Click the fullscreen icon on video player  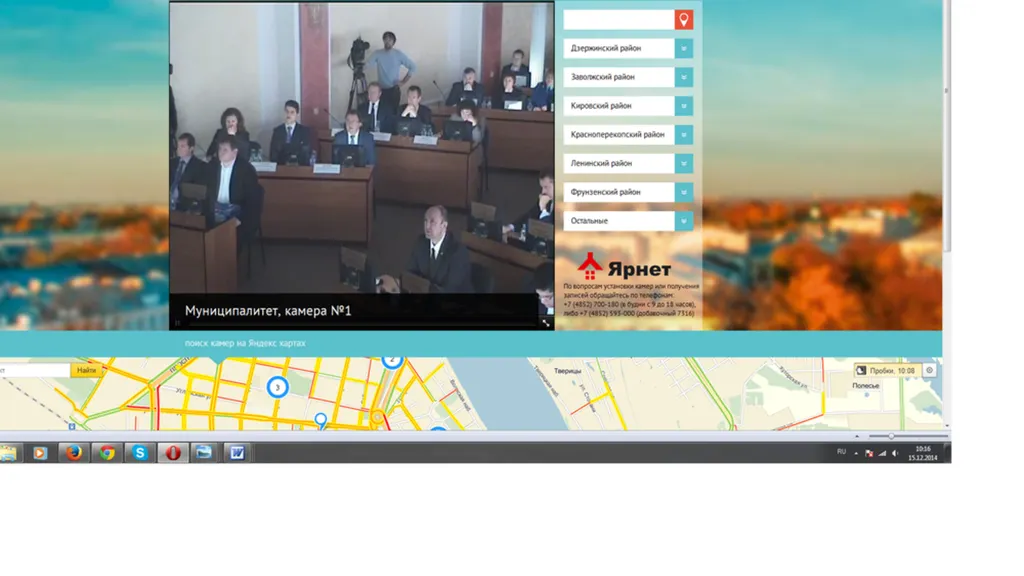545,323
